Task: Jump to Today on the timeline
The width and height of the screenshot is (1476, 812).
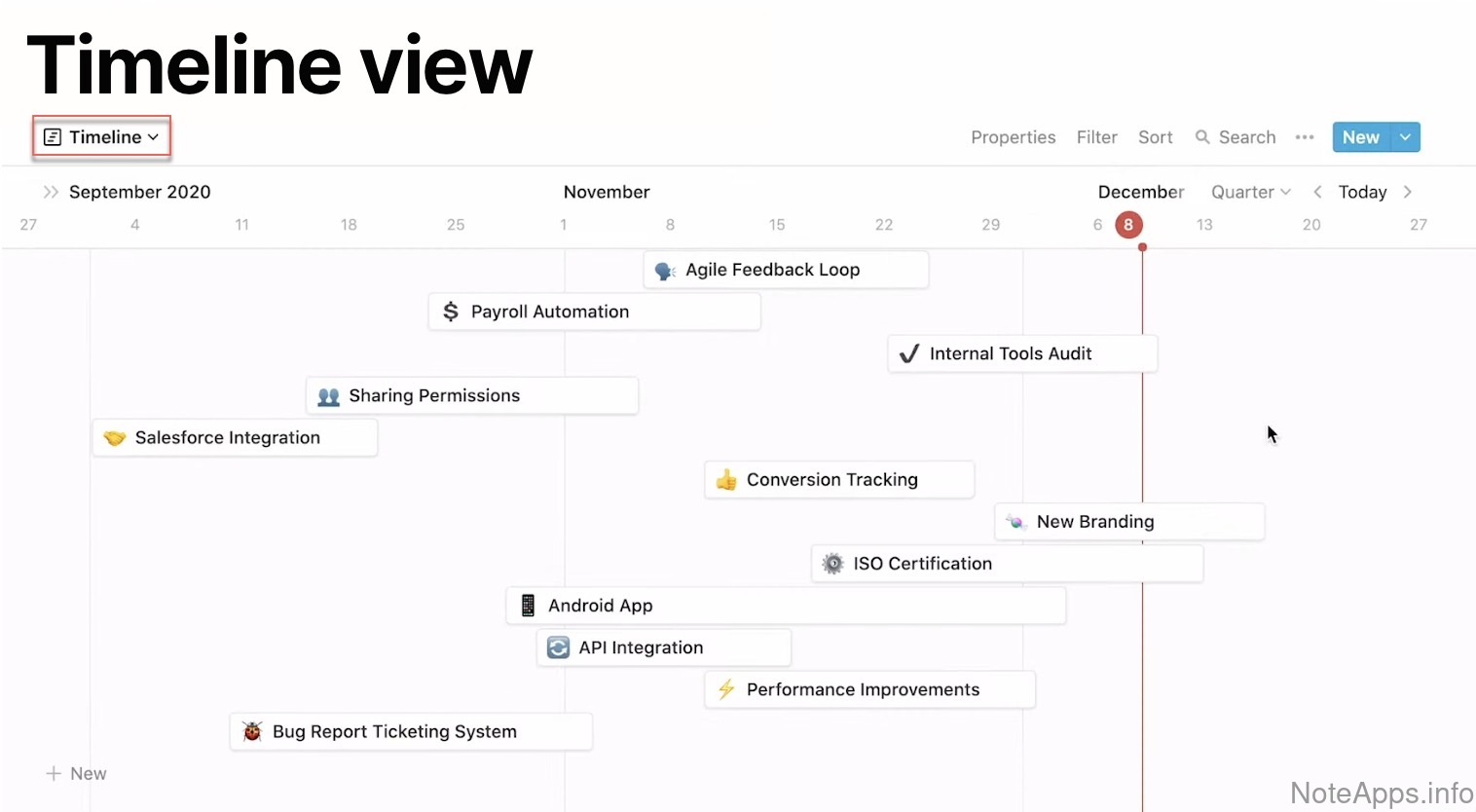Action: coord(1362,192)
